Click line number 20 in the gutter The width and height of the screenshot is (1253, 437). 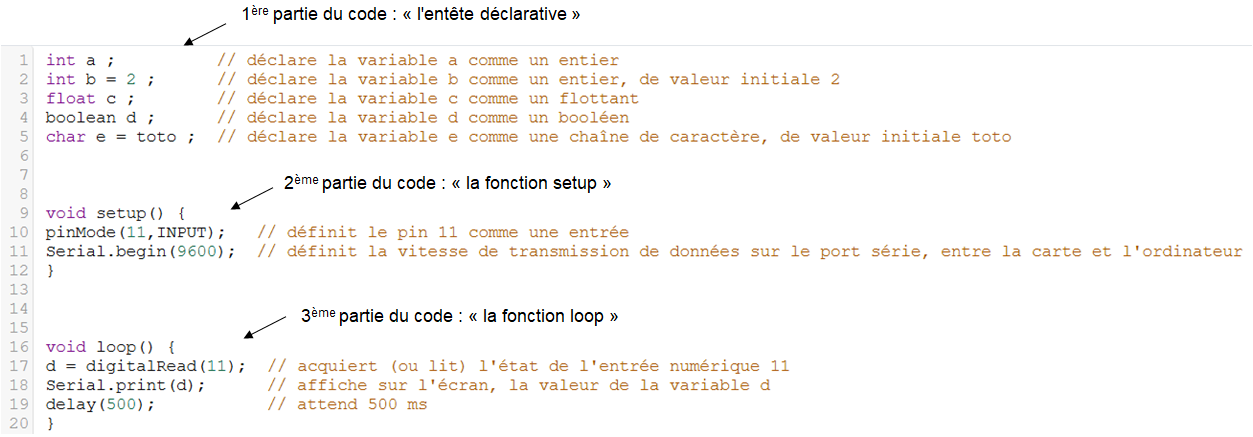point(18,423)
